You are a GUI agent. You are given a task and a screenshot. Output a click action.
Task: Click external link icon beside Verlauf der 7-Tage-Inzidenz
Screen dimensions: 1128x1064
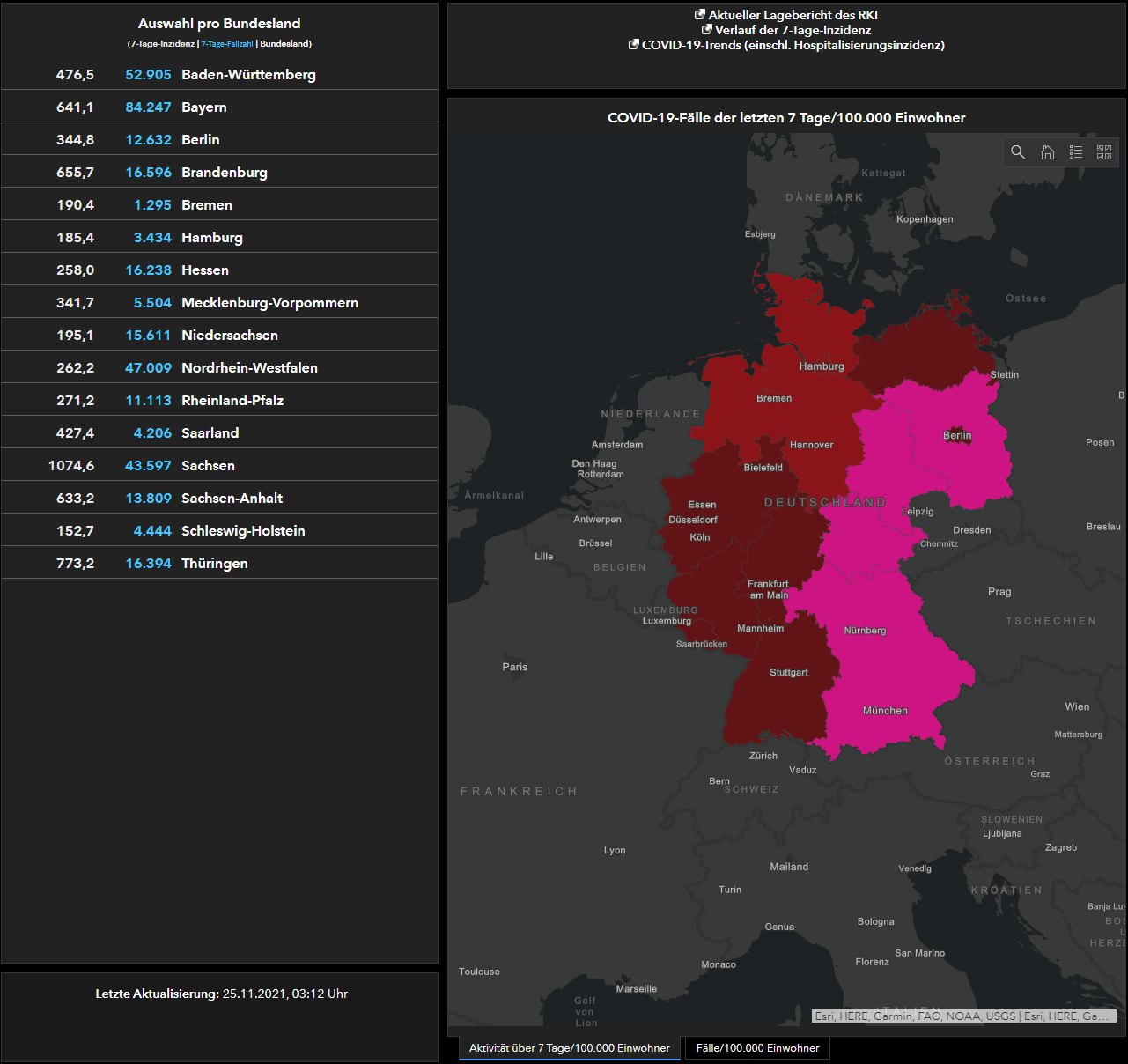706,29
